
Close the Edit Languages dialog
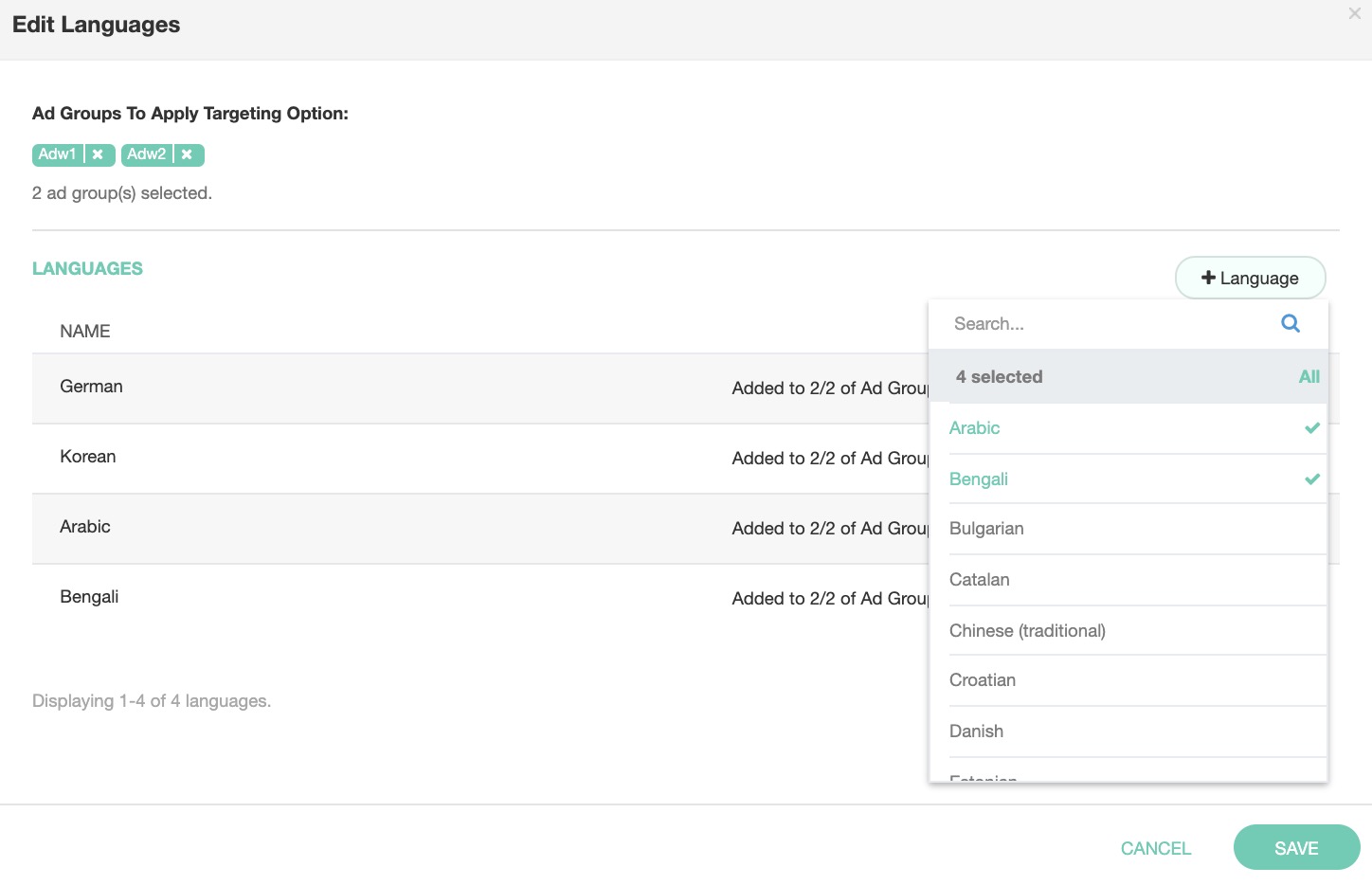click(x=1354, y=13)
